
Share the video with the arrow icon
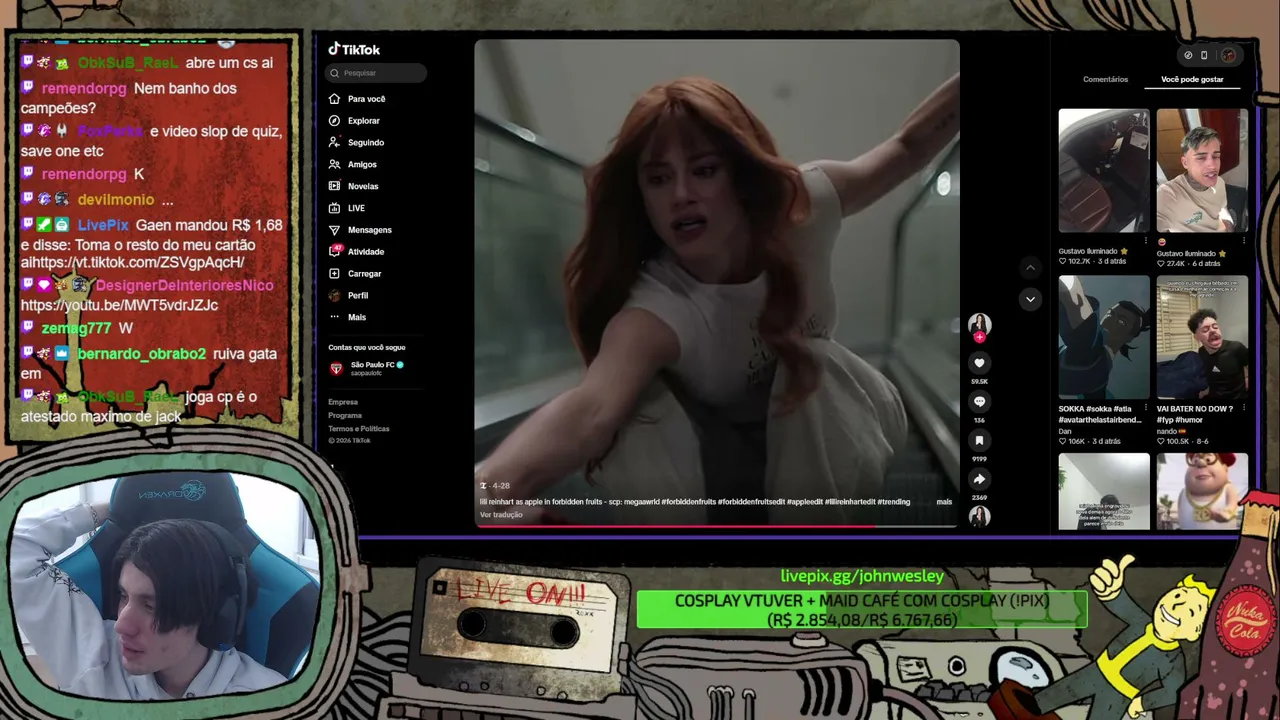click(979, 479)
